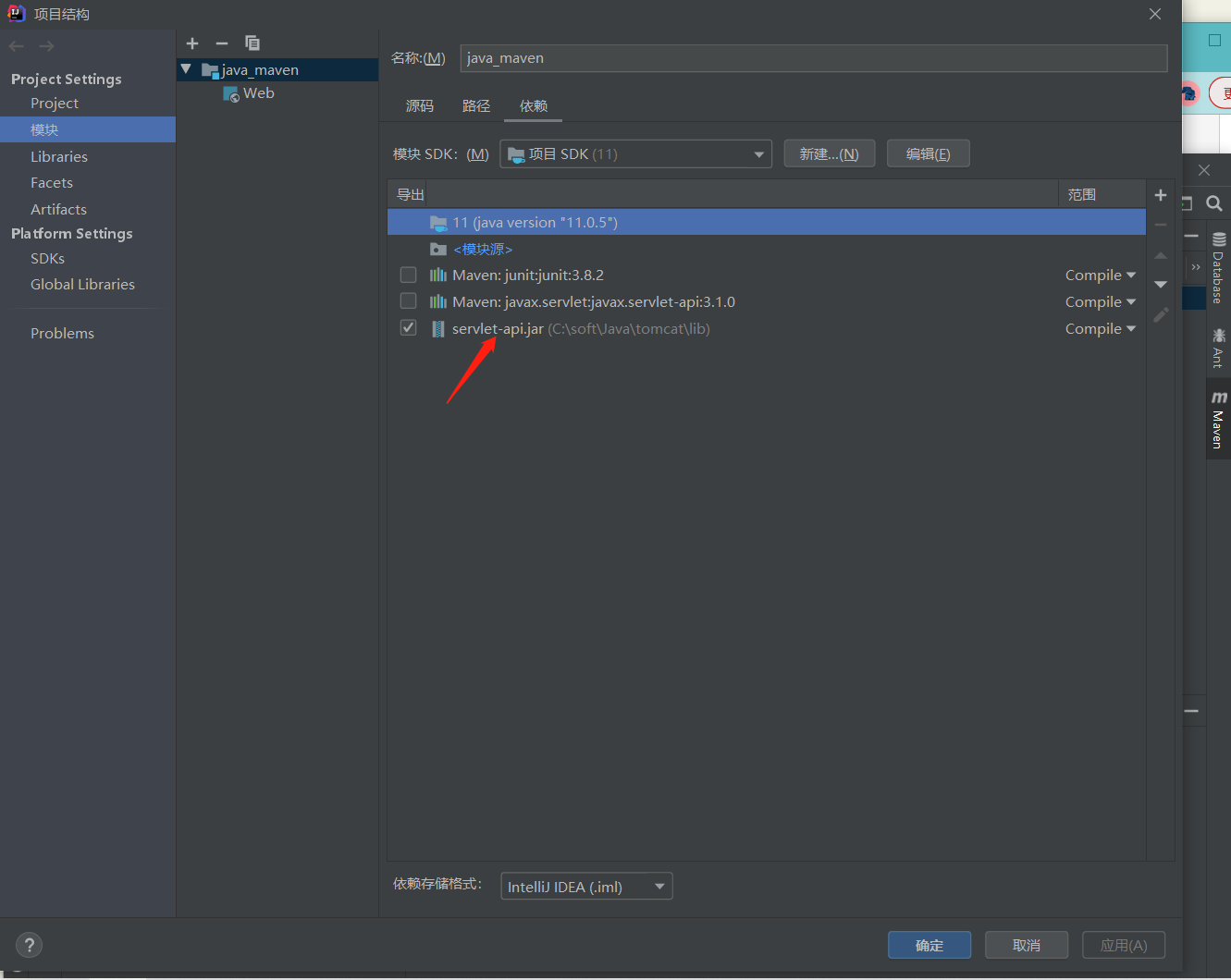Image resolution: width=1231 pixels, height=980 pixels.
Task: Go forward with the right arrow icon
Action: point(46,46)
